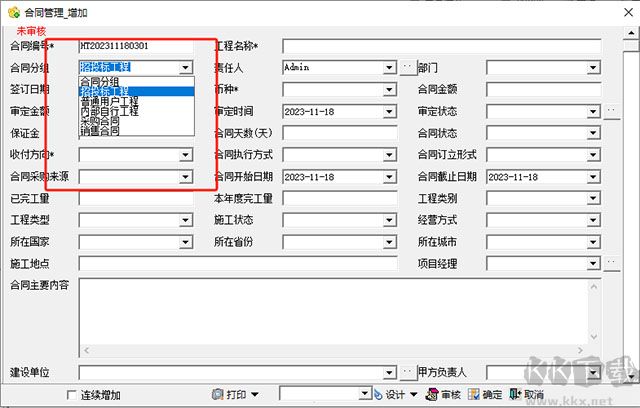This screenshot has height=408, width=640.
Task: Pick 销售合同 from the list
Action: pyautogui.click(x=136, y=131)
